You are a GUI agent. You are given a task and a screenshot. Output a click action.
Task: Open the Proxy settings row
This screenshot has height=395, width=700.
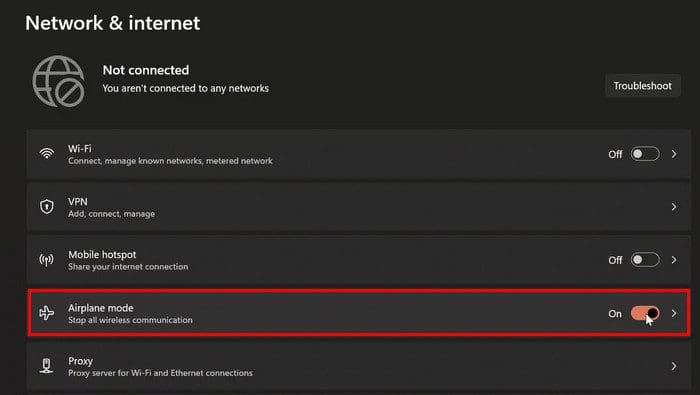tap(359, 366)
